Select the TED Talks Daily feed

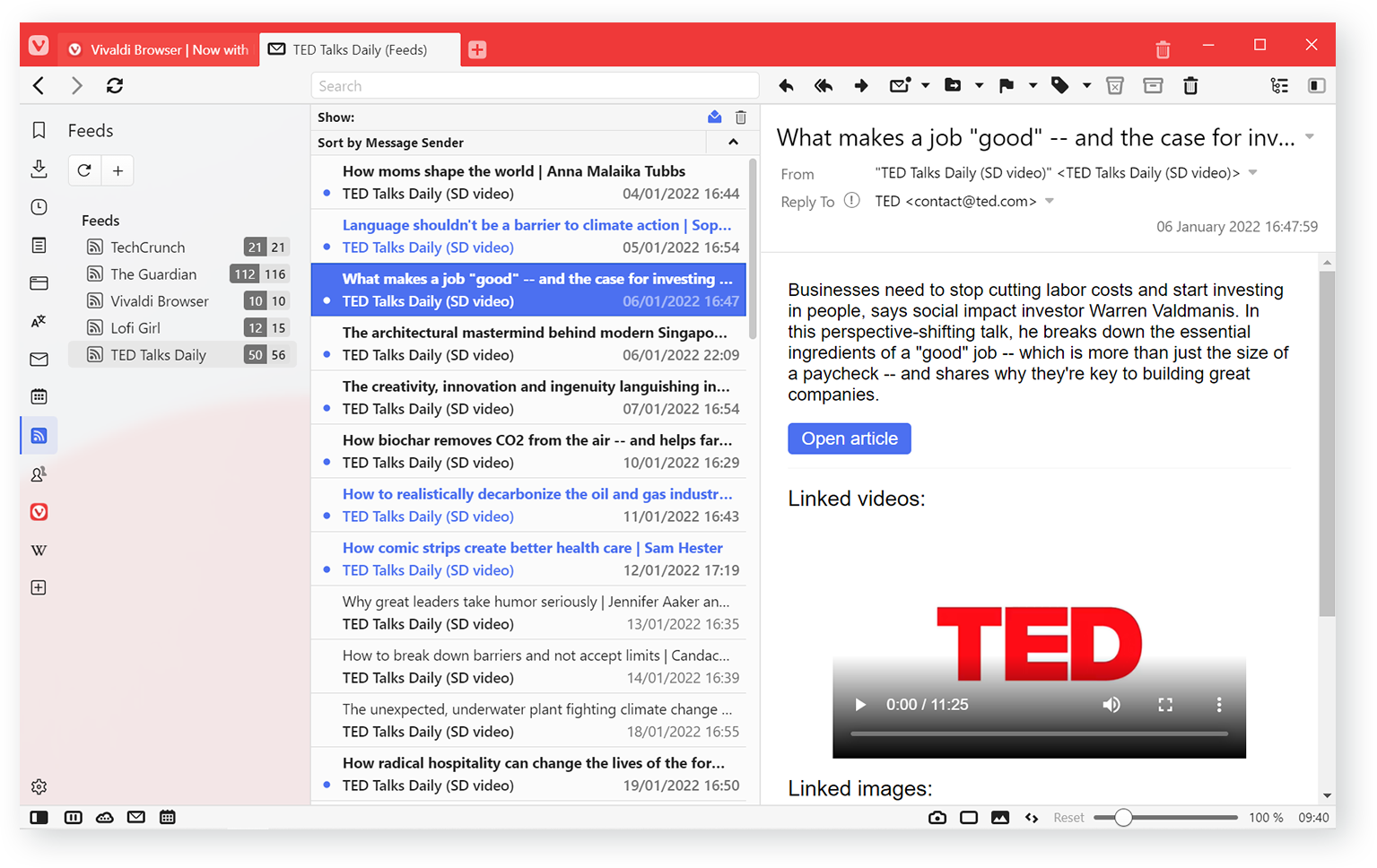click(183, 355)
